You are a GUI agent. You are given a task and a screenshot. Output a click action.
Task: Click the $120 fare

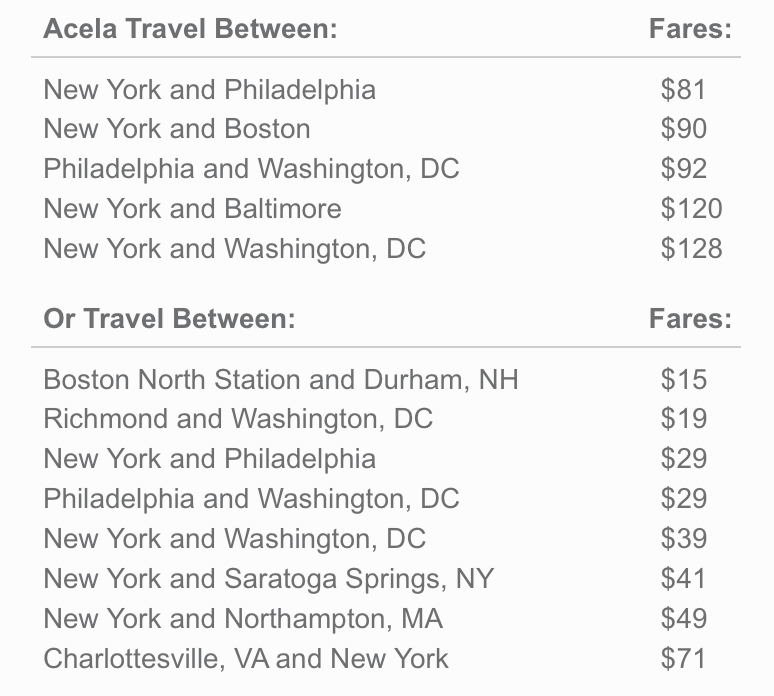coord(691,209)
